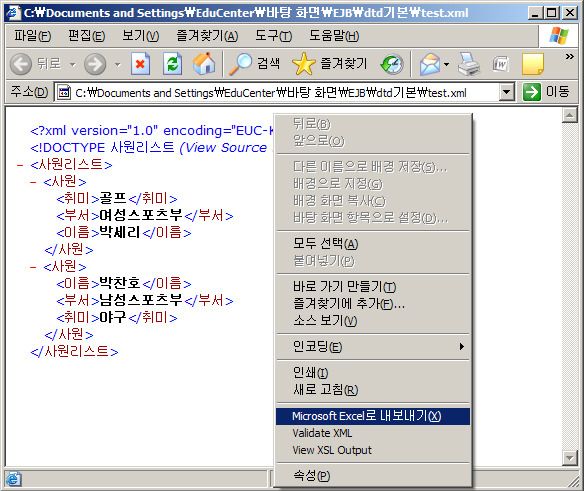Click the text 박세리
This screenshot has width=584, height=491.
(x=120, y=233)
